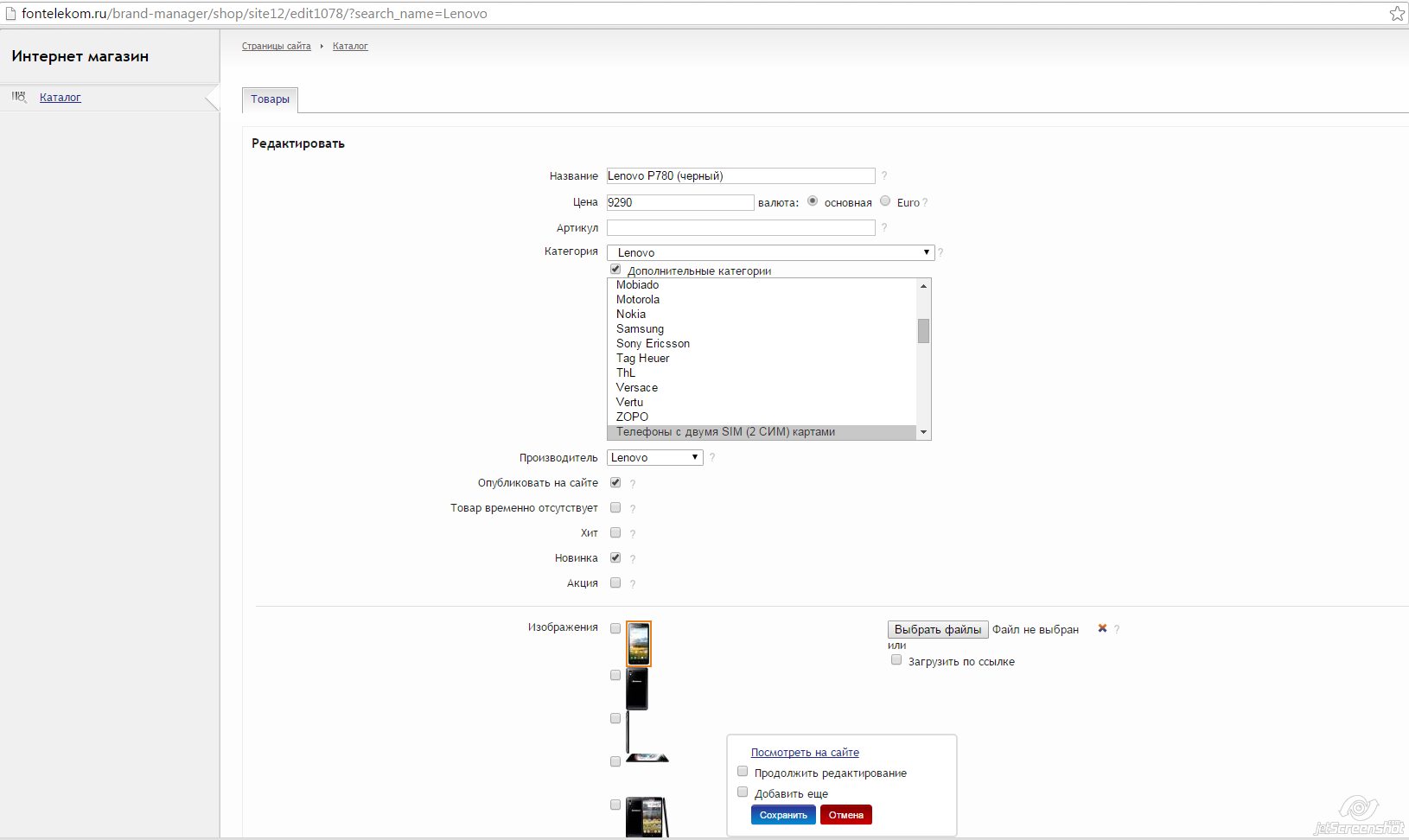Screen dimensions: 1409x840
Task: Check the Добавить еще option
Action: point(743,792)
